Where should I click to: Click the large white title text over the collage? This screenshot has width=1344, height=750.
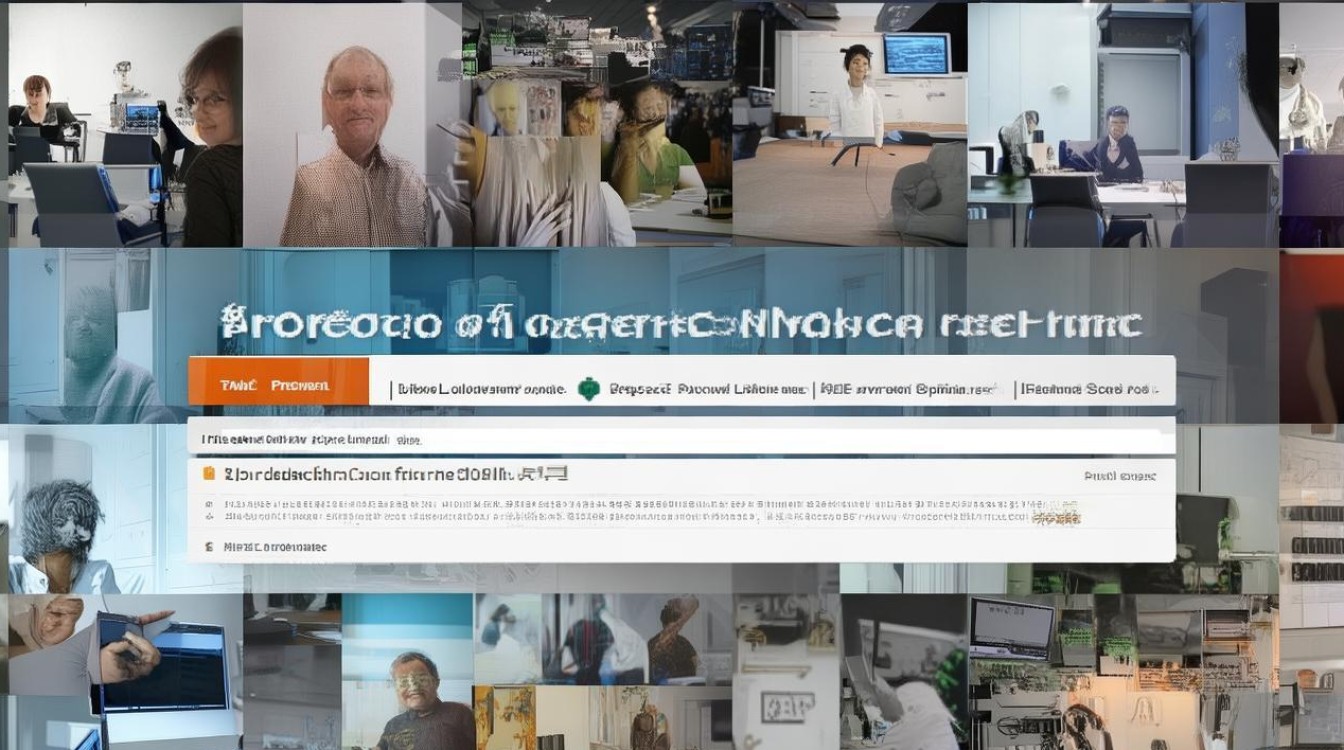(x=681, y=323)
